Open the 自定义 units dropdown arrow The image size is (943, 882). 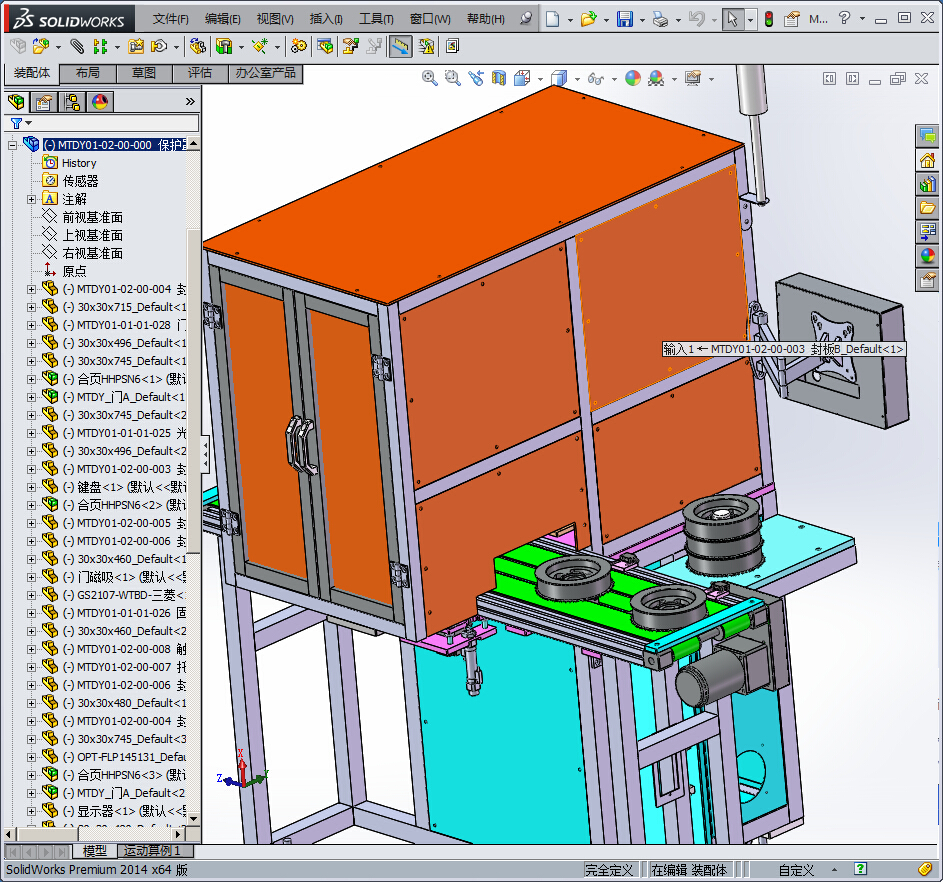click(x=834, y=869)
